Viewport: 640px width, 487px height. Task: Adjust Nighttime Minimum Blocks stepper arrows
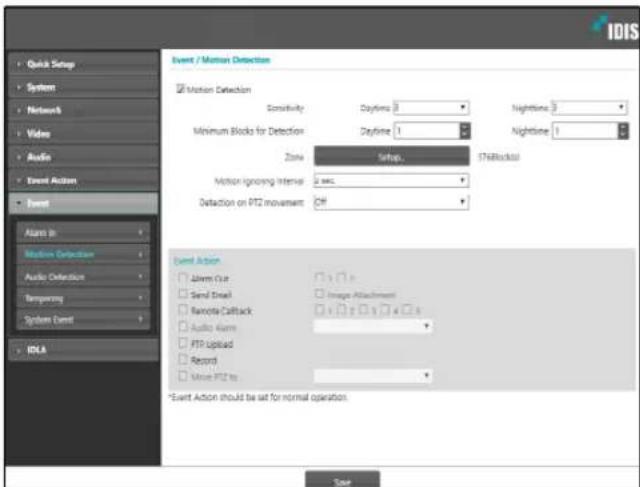coord(623,131)
